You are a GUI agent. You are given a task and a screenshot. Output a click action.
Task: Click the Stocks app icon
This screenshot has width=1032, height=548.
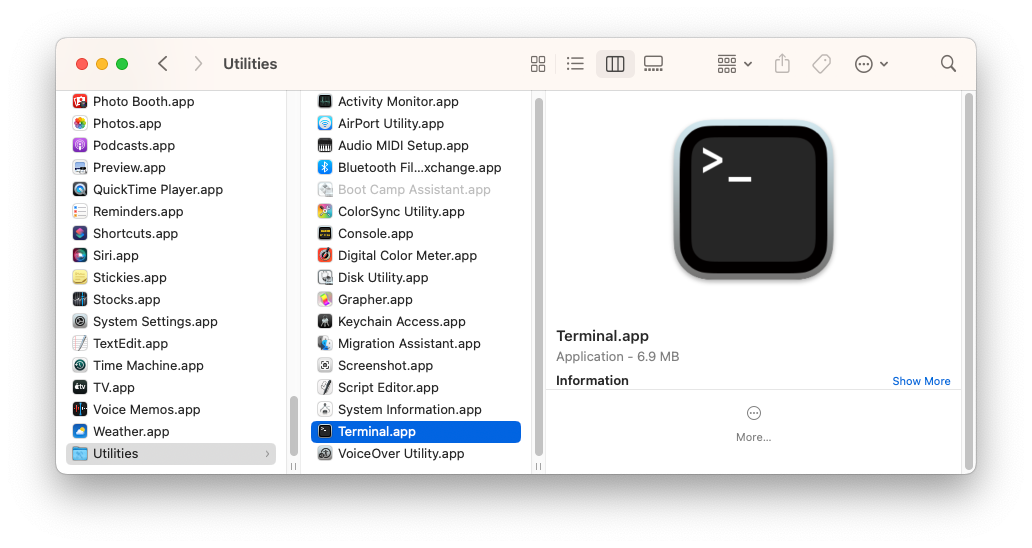tap(80, 299)
